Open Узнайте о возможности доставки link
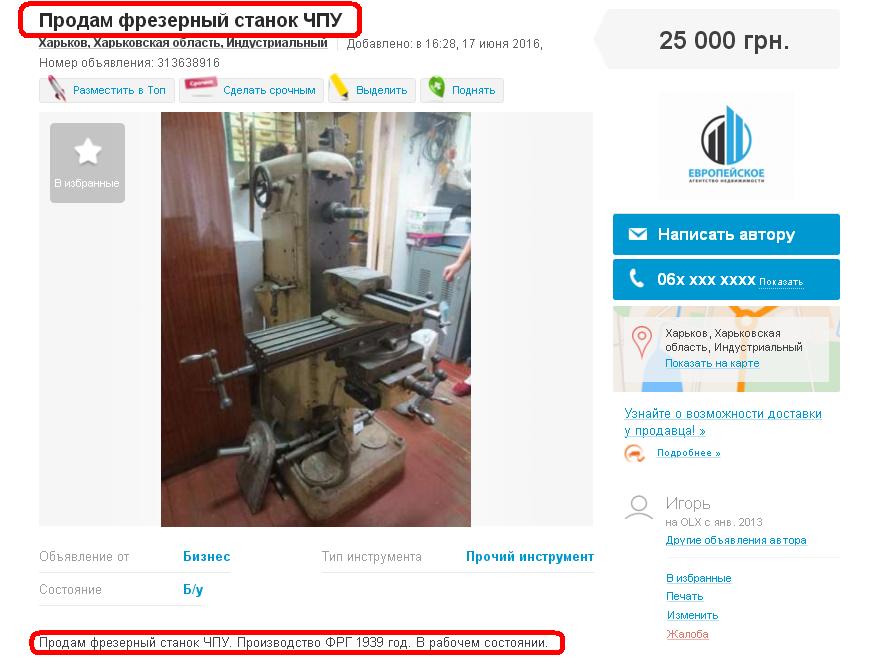The width and height of the screenshot is (880, 661). coord(722,422)
